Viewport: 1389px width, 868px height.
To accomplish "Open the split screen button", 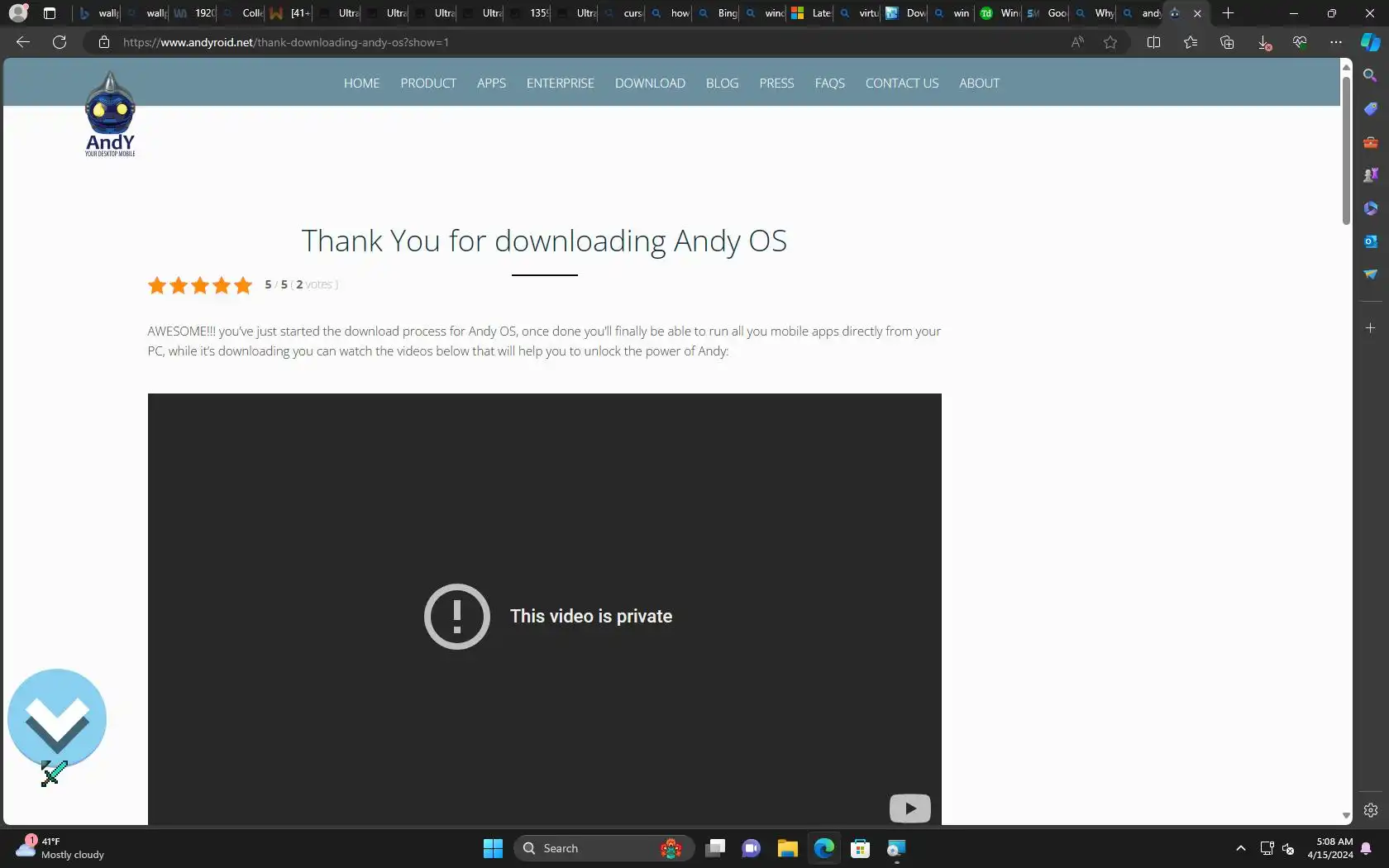I will (x=1154, y=42).
